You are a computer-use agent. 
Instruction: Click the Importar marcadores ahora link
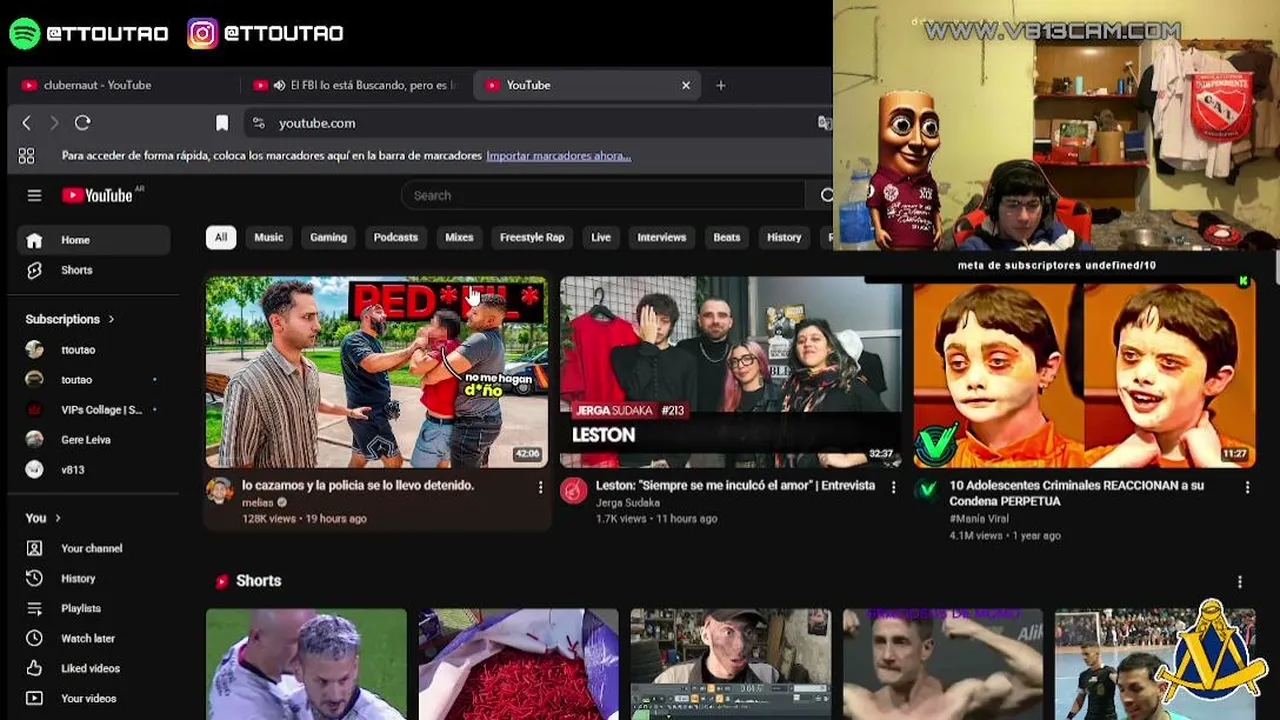point(558,156)
